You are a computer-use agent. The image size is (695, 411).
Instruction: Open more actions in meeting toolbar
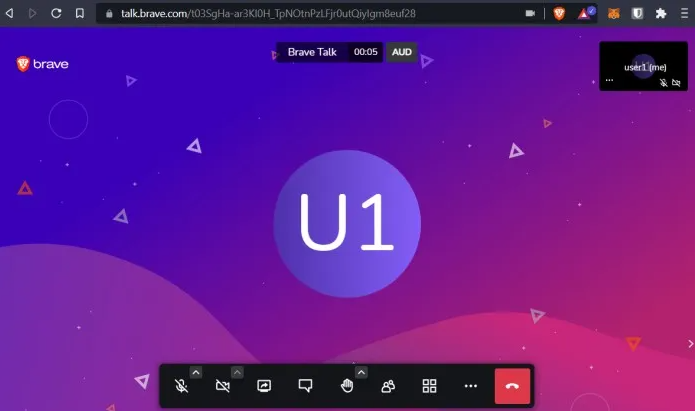(x=471, y=386)
